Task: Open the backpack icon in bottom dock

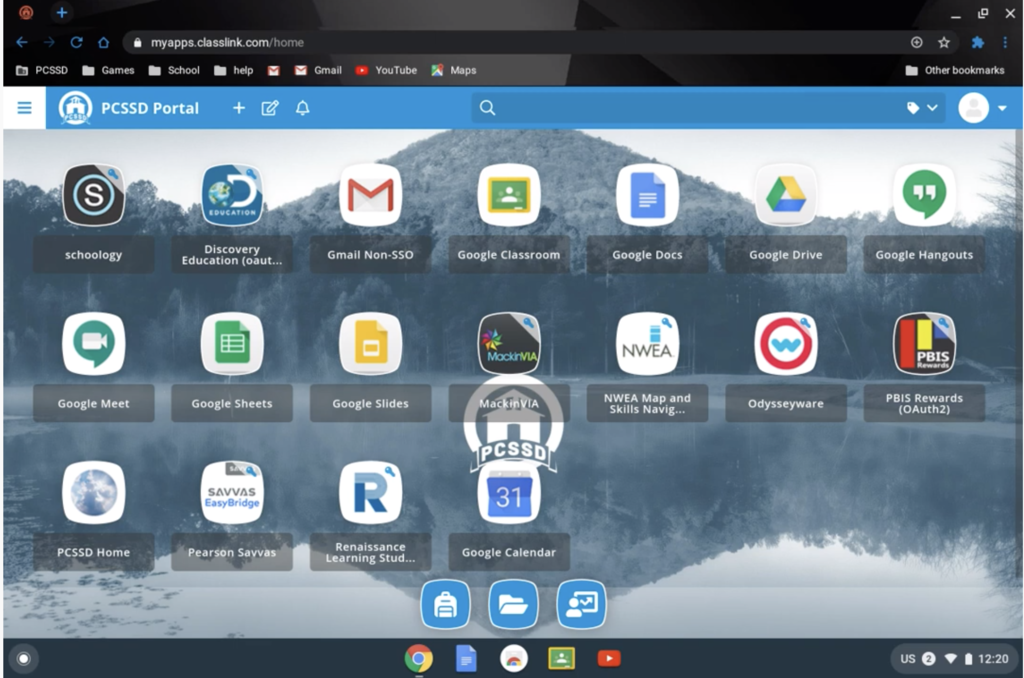Action: point(445,604)
